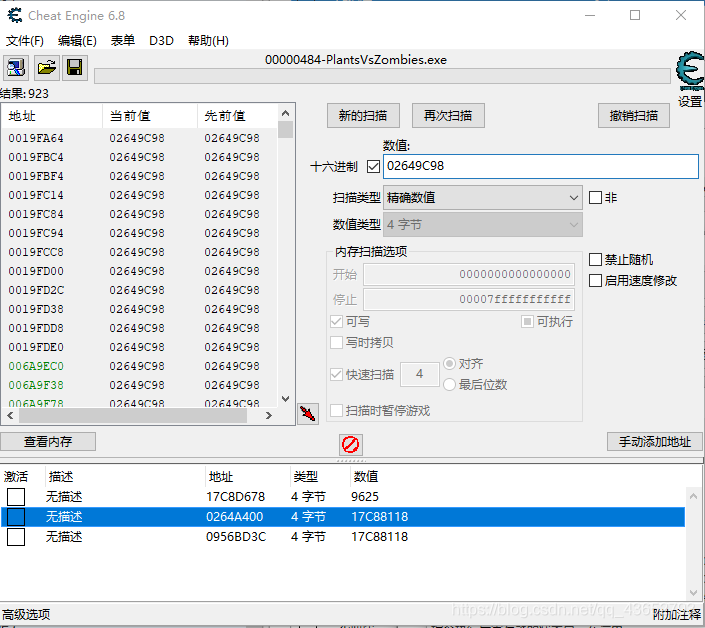Select the 对齐 radio button

[x=450, y=363]
